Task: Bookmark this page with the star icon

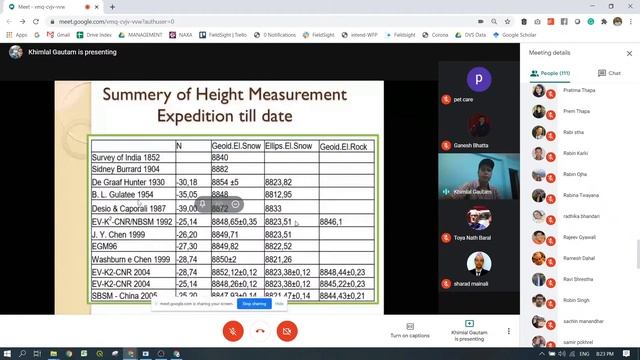Action: click(507, 22)
